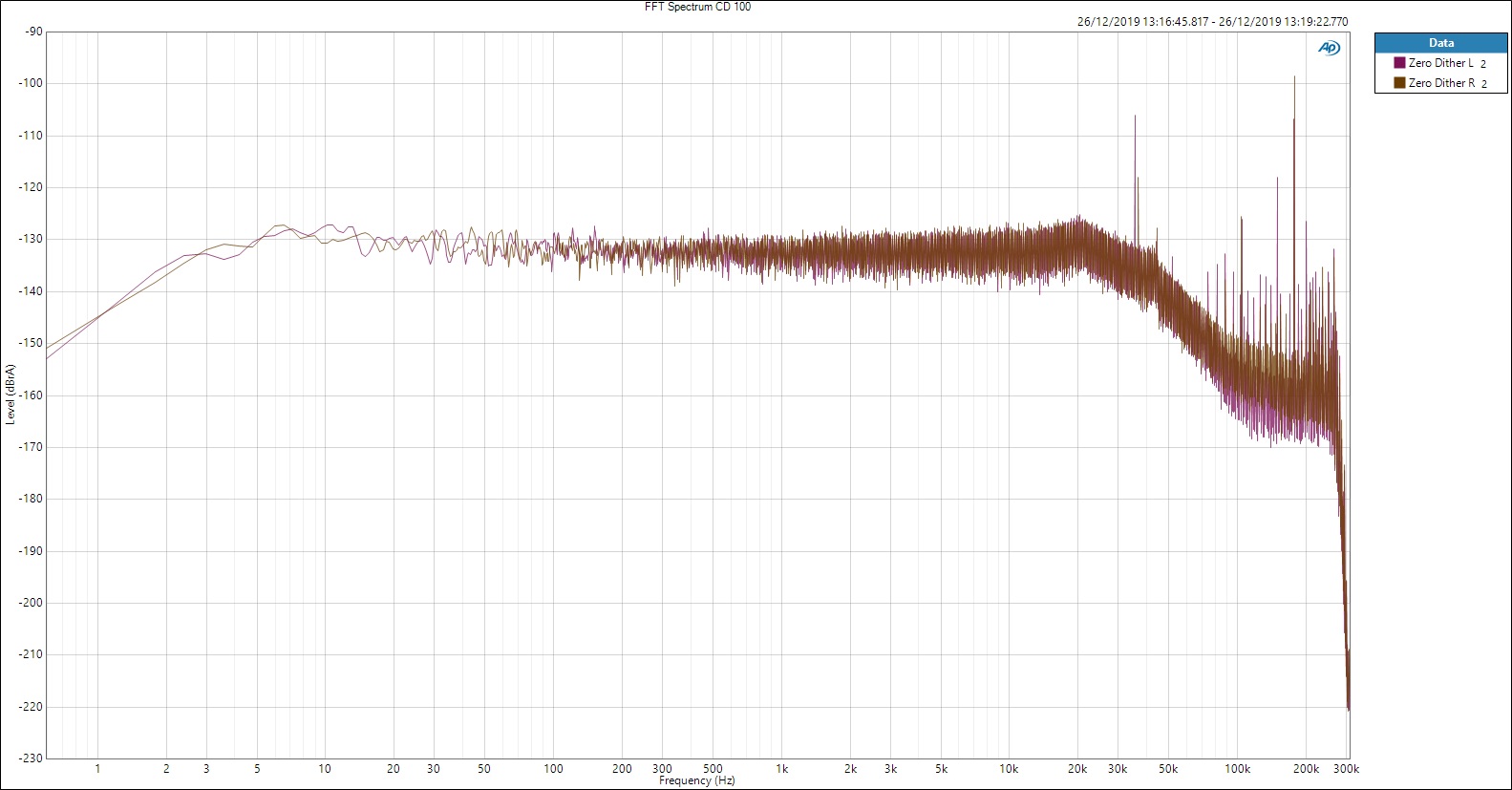Click the -100 tick on level axis
This screenshot has height=790, width=1512.
click(32, 83)
